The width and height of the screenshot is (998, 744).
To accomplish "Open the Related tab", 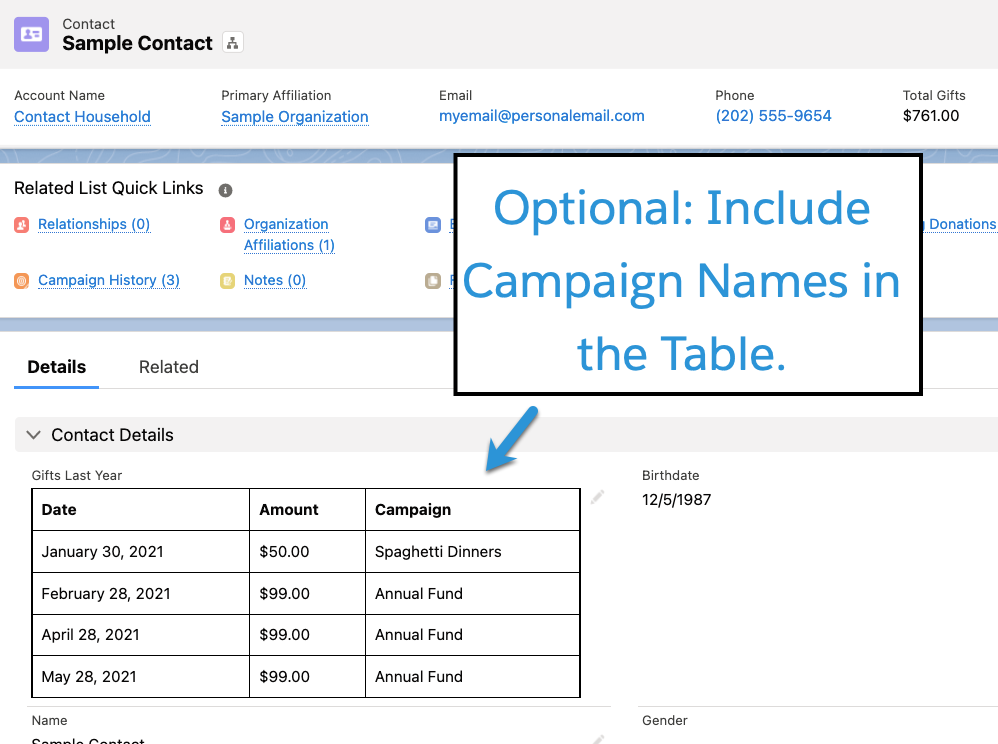I will [168, 367].
